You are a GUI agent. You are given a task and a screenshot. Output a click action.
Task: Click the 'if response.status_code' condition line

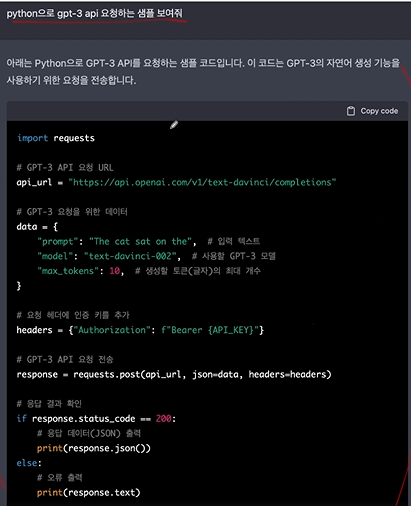click(x=96, y=419)
